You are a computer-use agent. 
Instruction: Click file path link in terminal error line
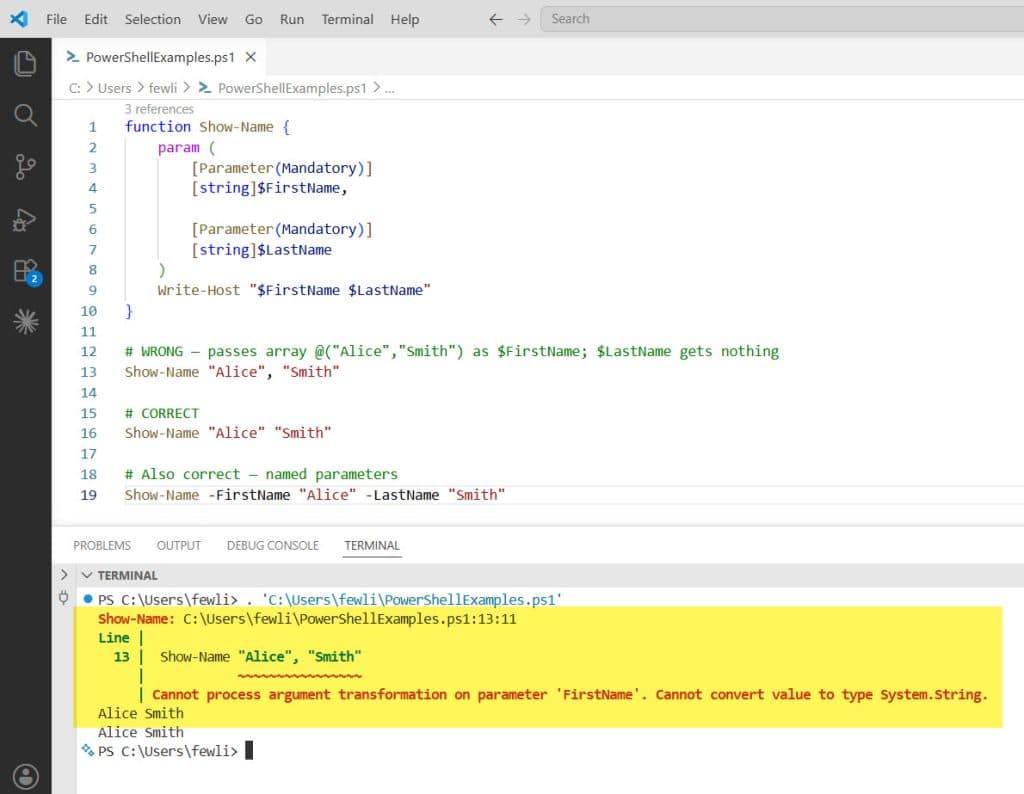tap(349, 619)
